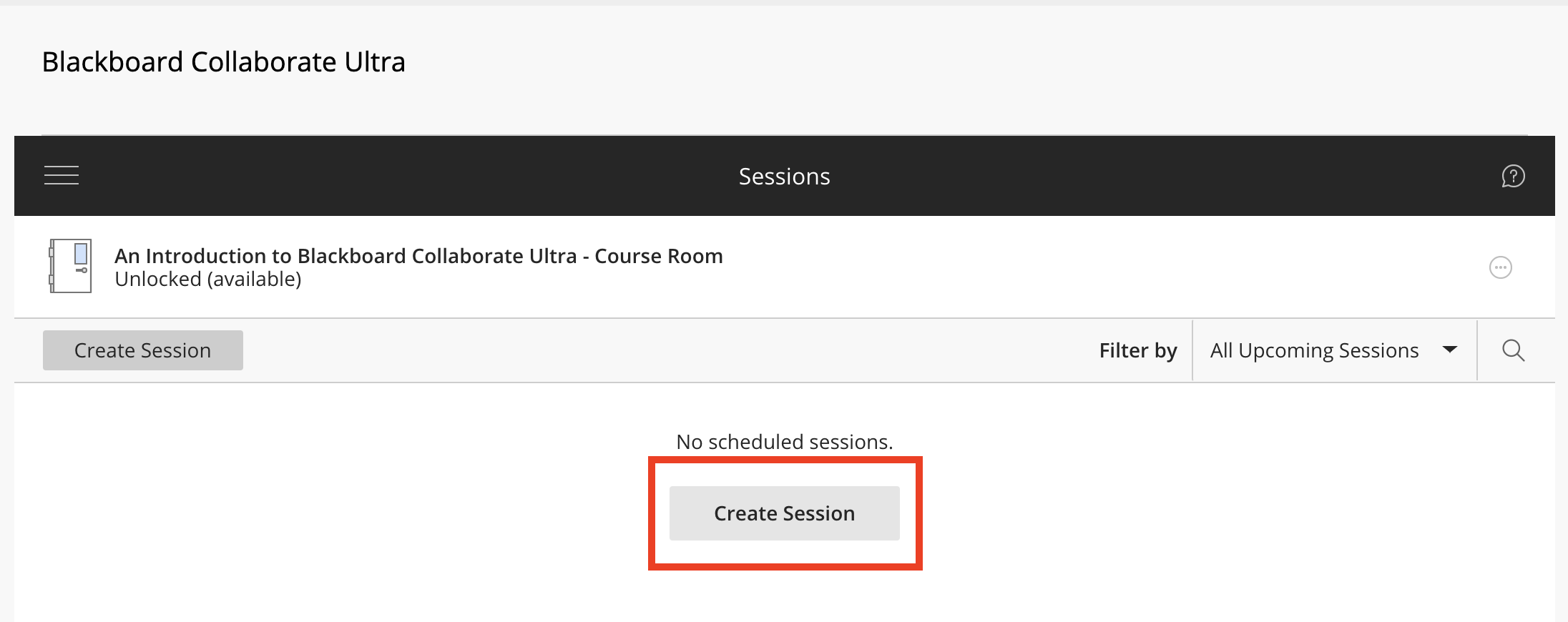Join the Introduction to Blackboard Collaborate course room
Viewport: 1568px width, 622px height.
click(x=418, y=256)
